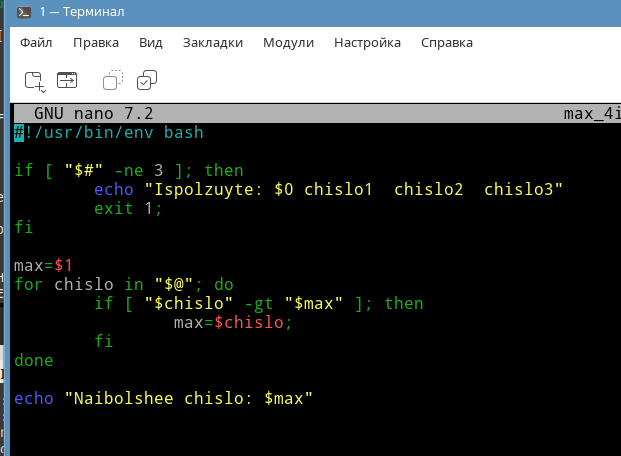Open the Правка menu
This screenshot has width=621, height=456.
click(x=96, y=43)
